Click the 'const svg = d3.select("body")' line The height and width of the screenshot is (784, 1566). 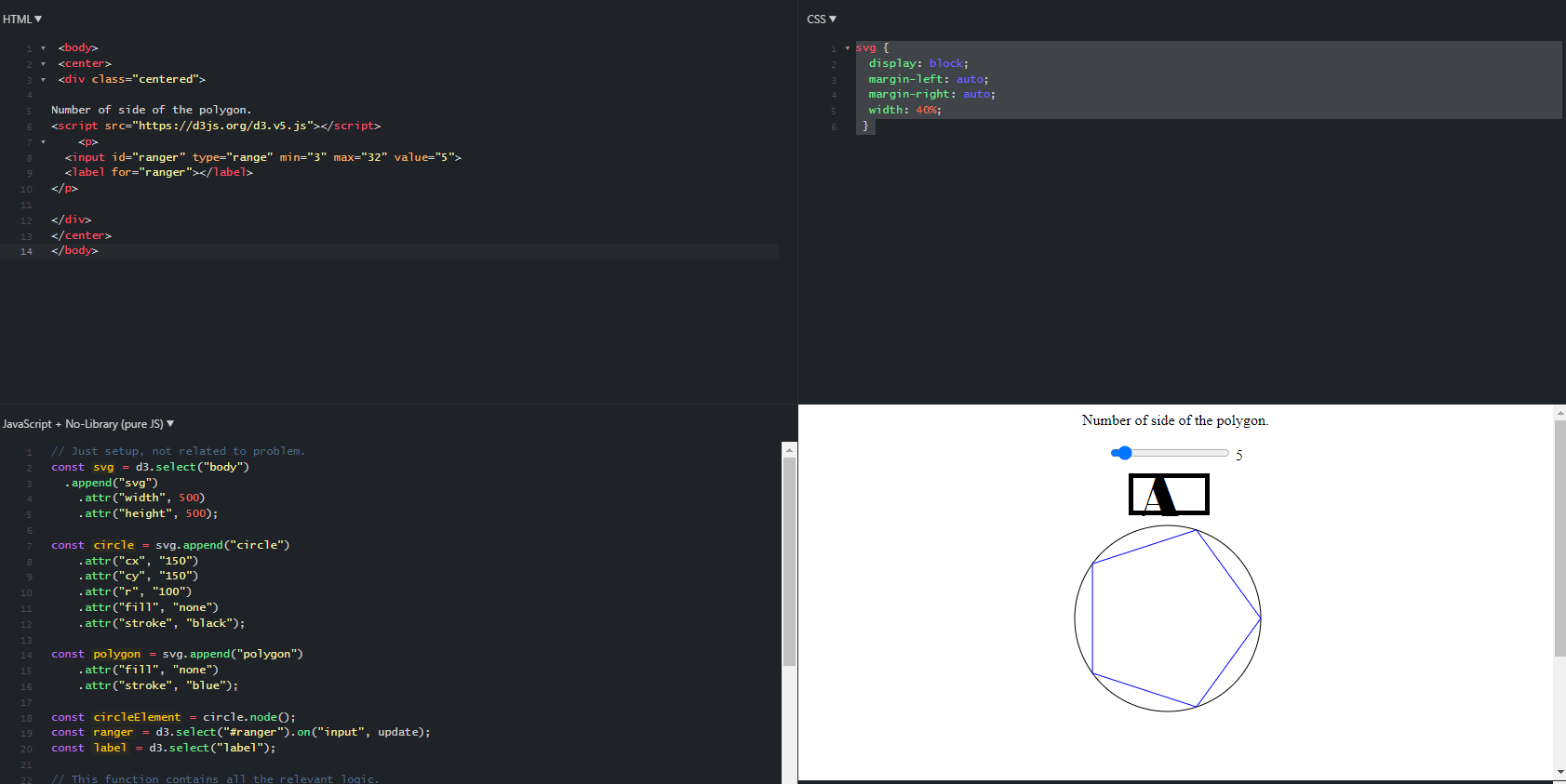point(151,467)
